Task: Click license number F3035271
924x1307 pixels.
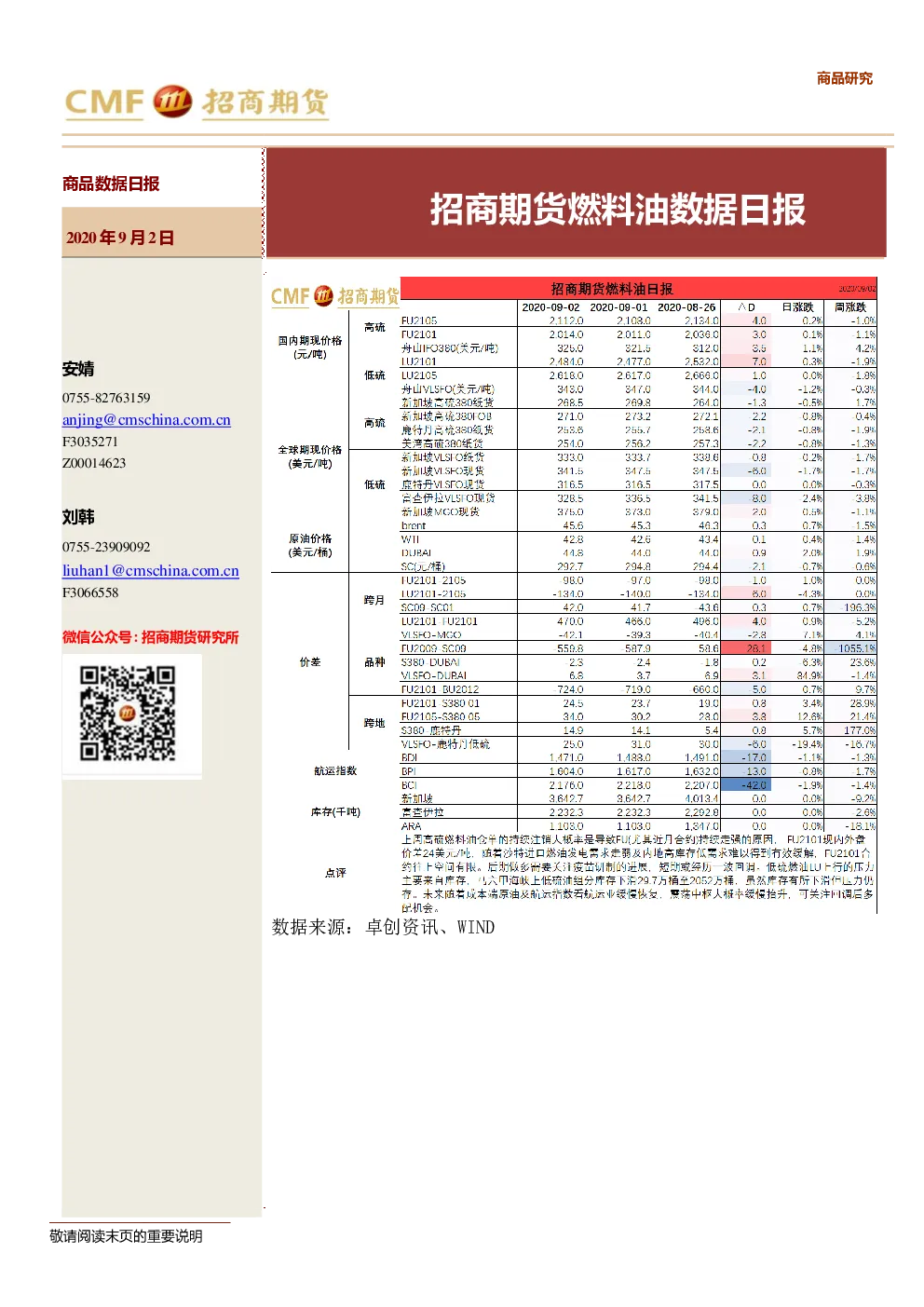Action: point(90,442)
